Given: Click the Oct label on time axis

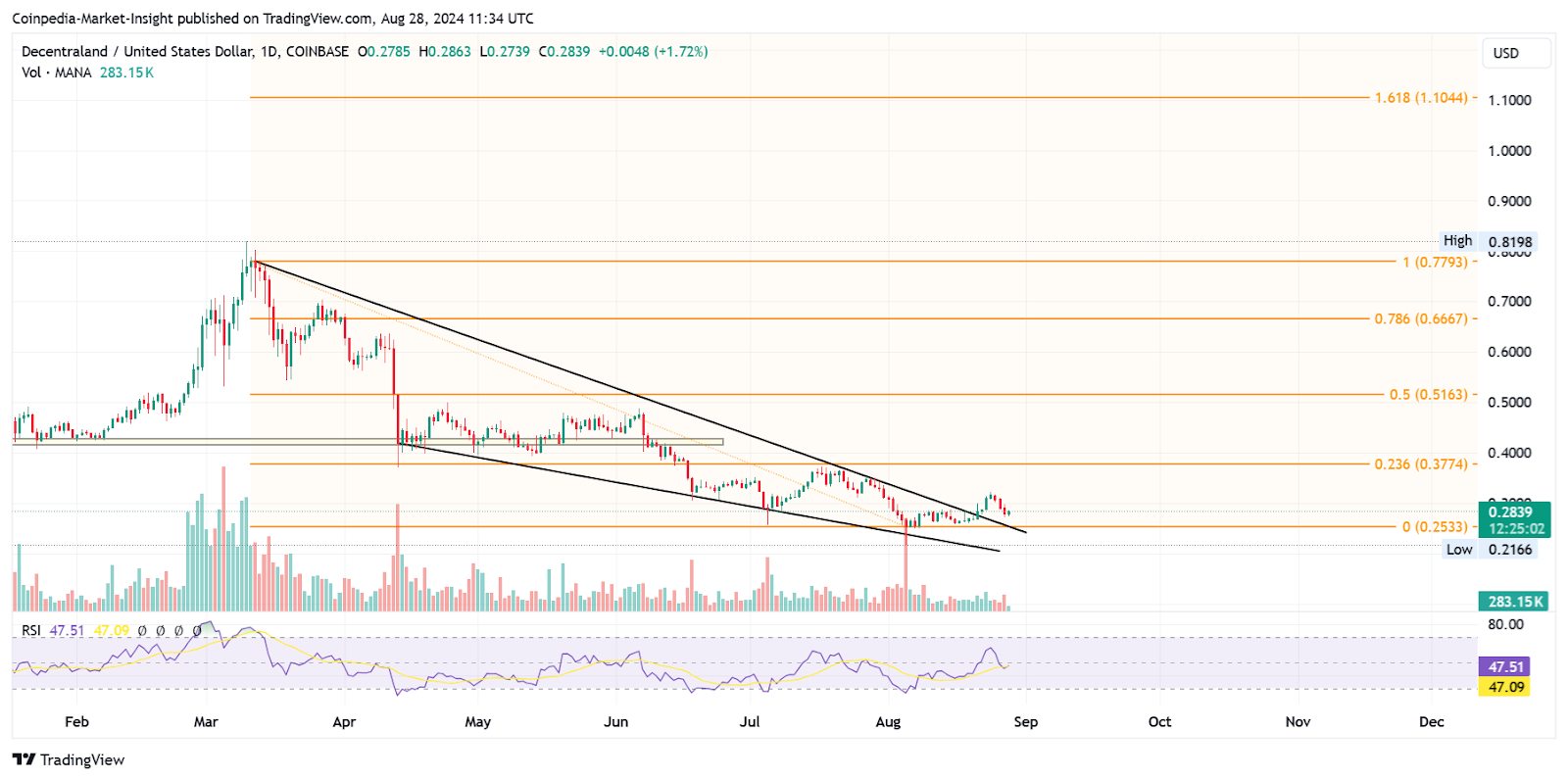Looking at the screenshot, I should click(x=1159, y=722).
